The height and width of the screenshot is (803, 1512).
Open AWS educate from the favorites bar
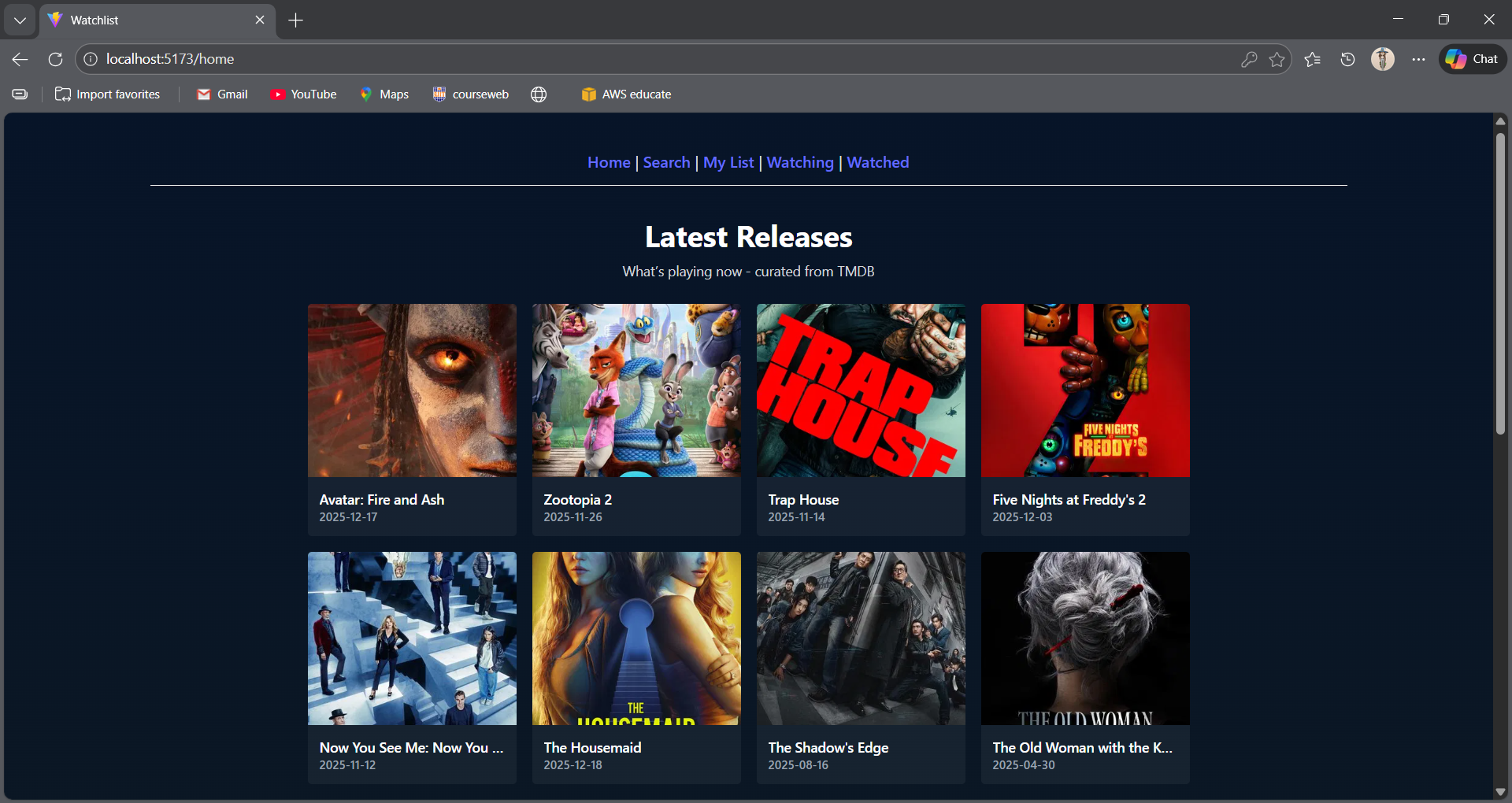pyautogui.click(x=626, y=94)
